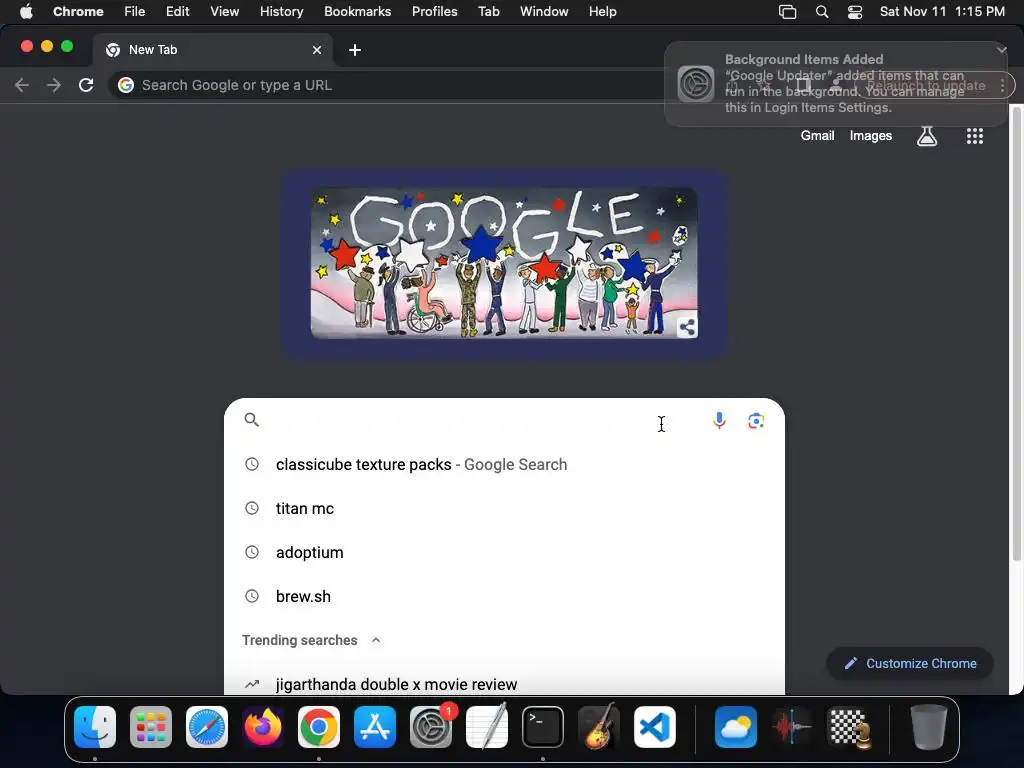Open Trash from the dock

point(929,727)
